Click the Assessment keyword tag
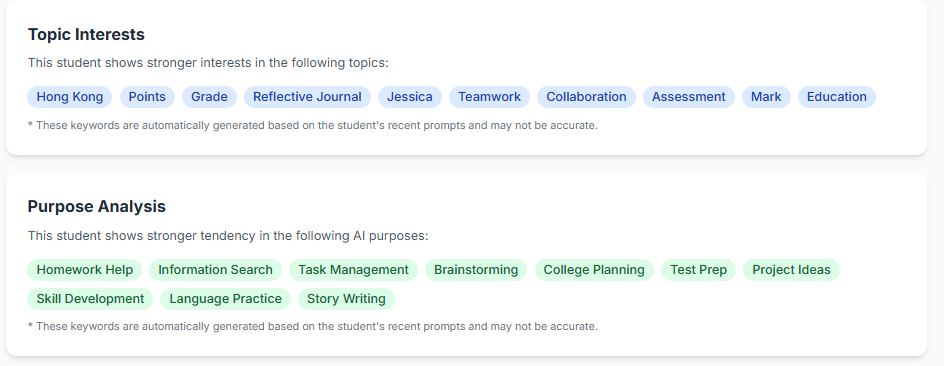This screenshot has height=366, width=944. [x=689, y=97]
